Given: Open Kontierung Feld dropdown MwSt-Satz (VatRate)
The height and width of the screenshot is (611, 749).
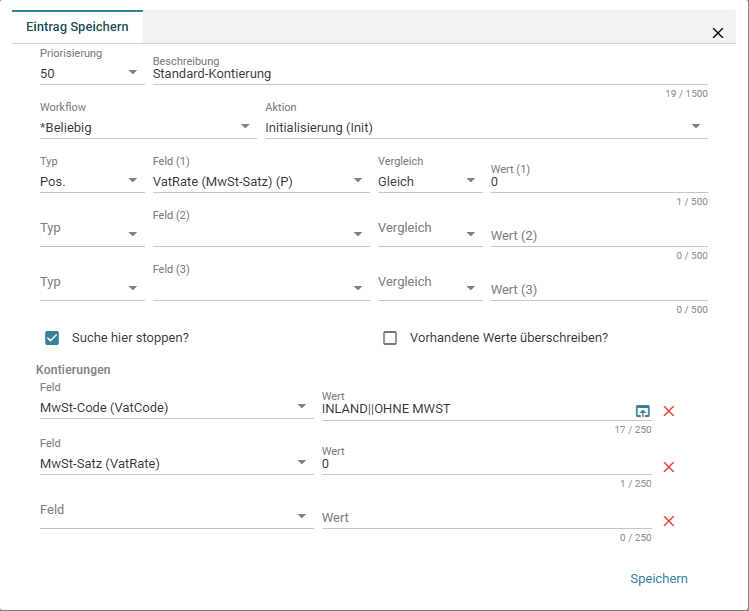Looking at the screenshot, I should [177, 463].
